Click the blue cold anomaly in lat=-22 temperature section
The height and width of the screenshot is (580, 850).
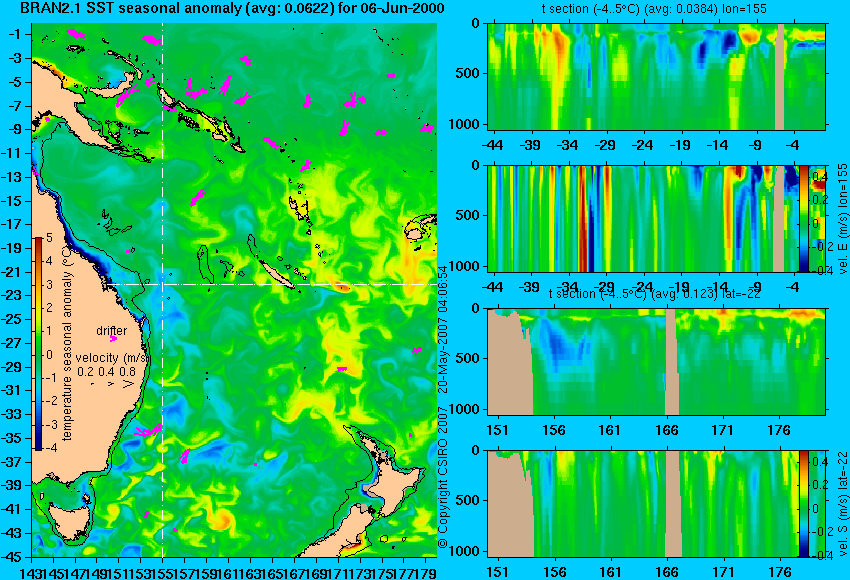pyautogui.click(x=562, y=344)
